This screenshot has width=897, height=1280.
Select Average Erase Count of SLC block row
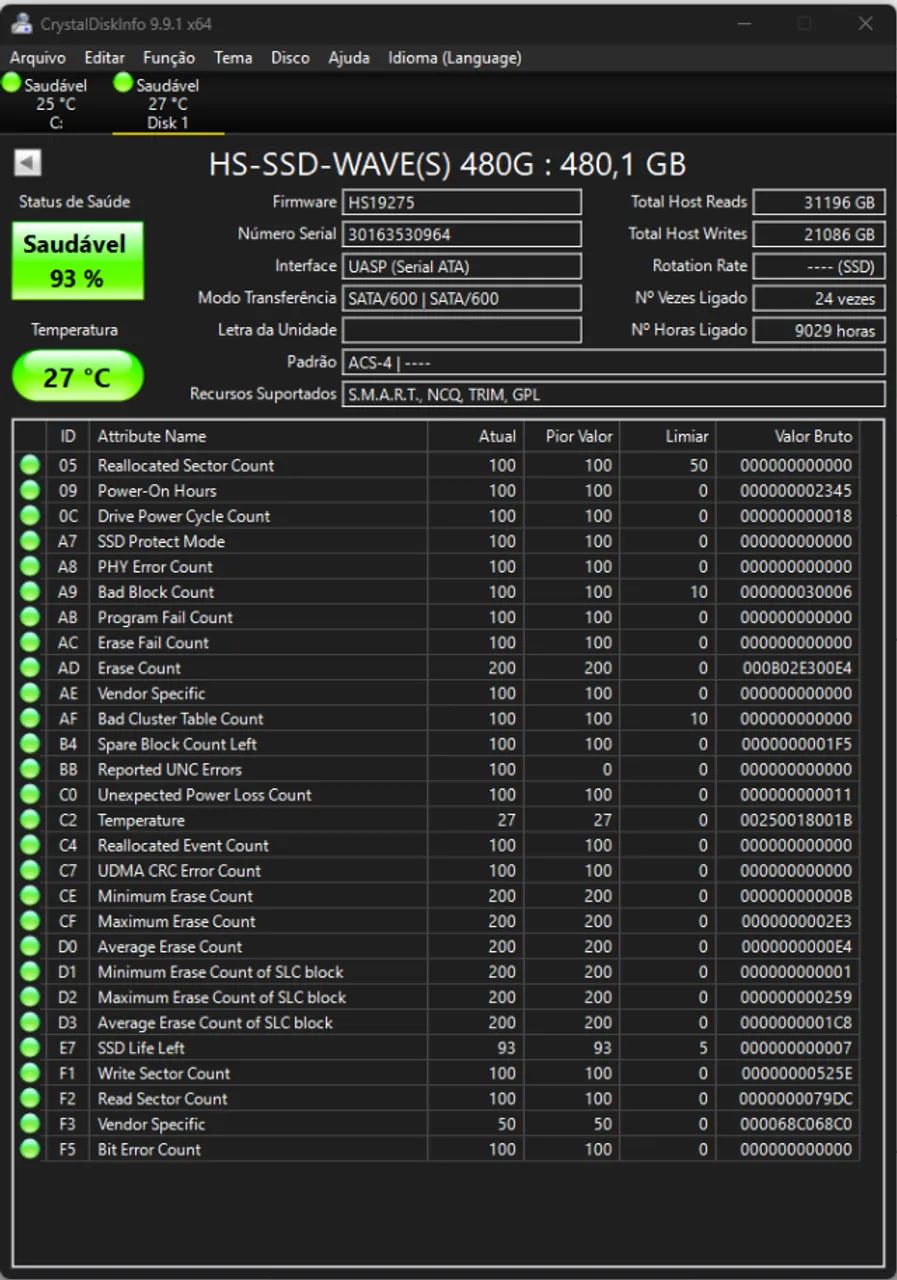pos(437,1023)
